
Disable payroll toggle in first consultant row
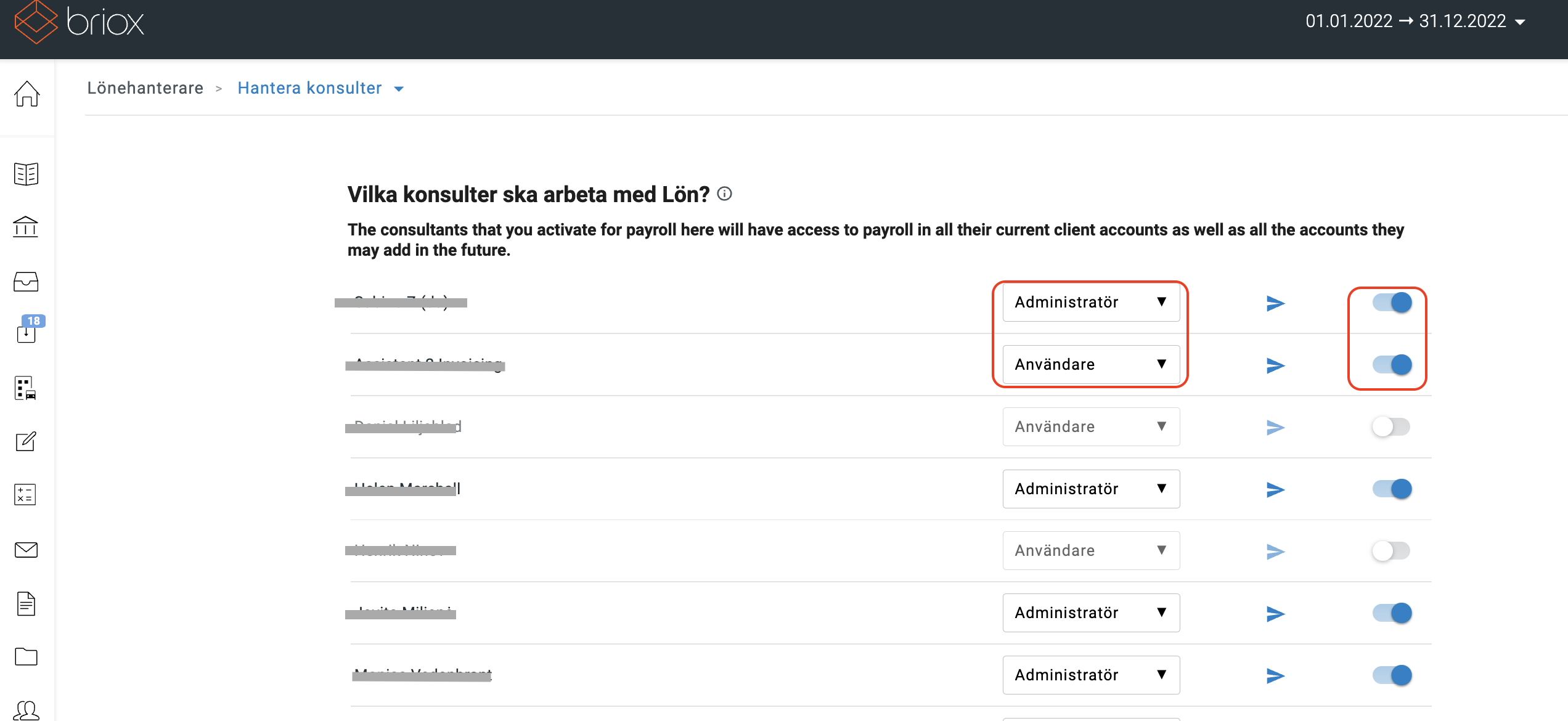click(1392, 303)
